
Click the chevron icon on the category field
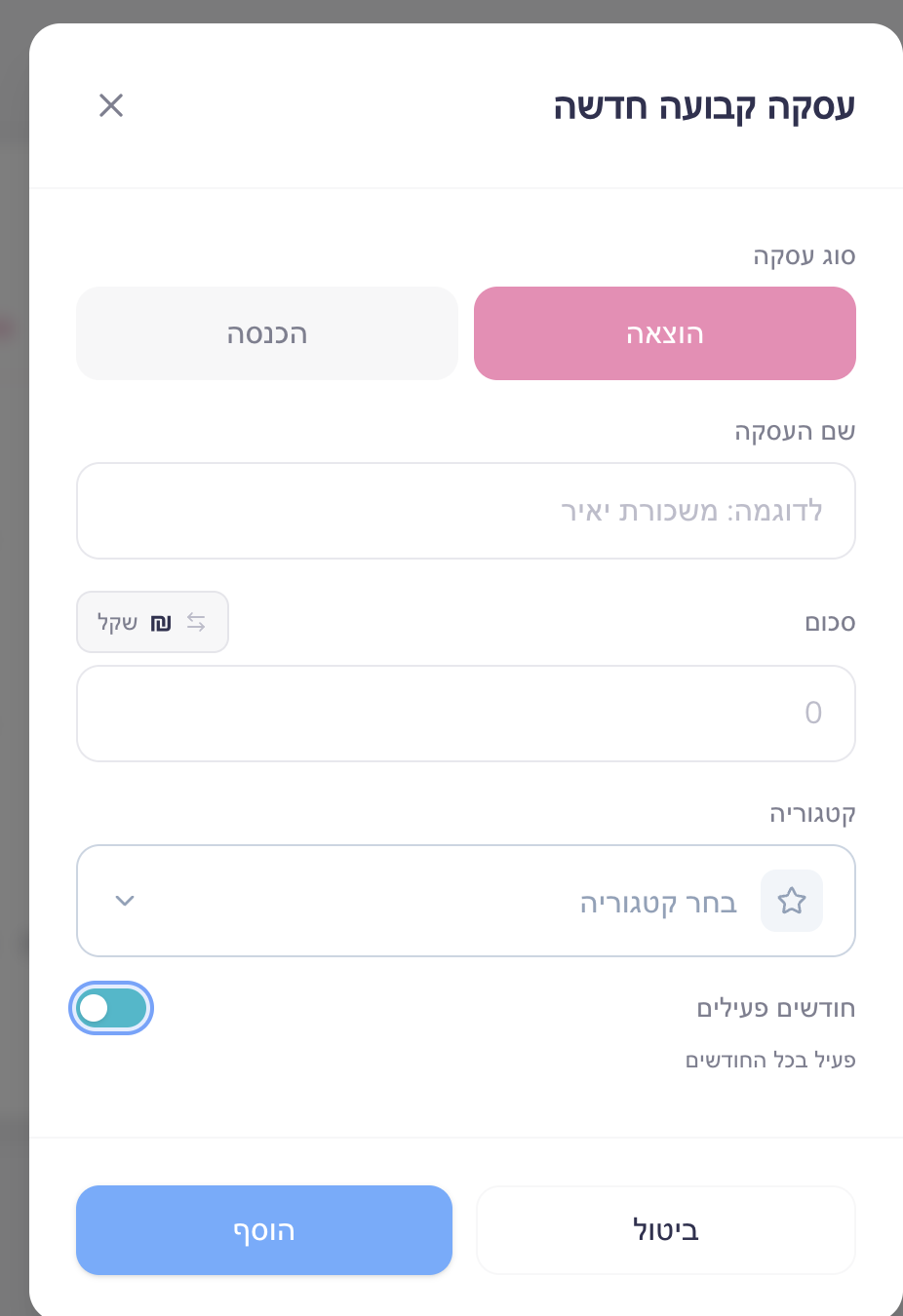tap(124, 900)
